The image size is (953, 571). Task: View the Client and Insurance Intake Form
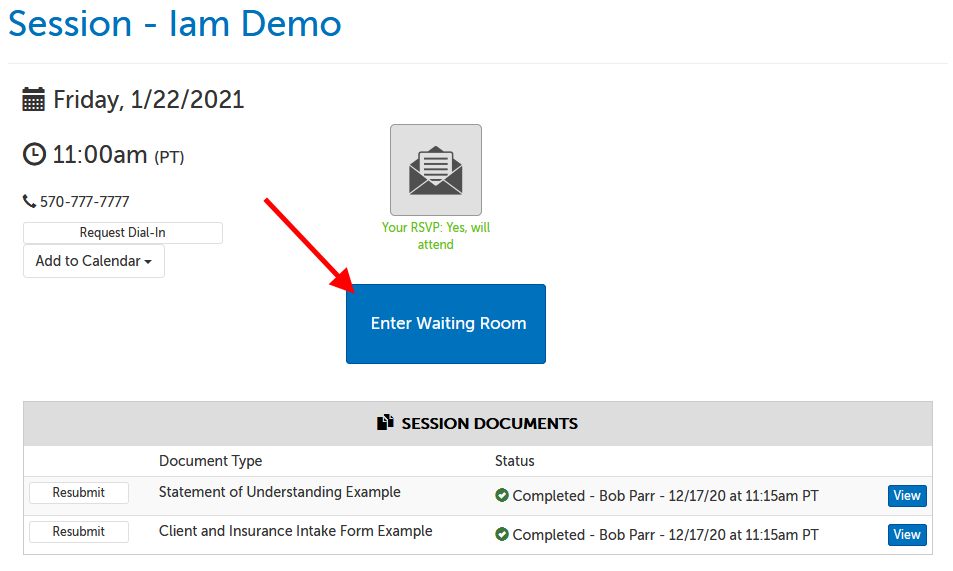pos(906,535)
